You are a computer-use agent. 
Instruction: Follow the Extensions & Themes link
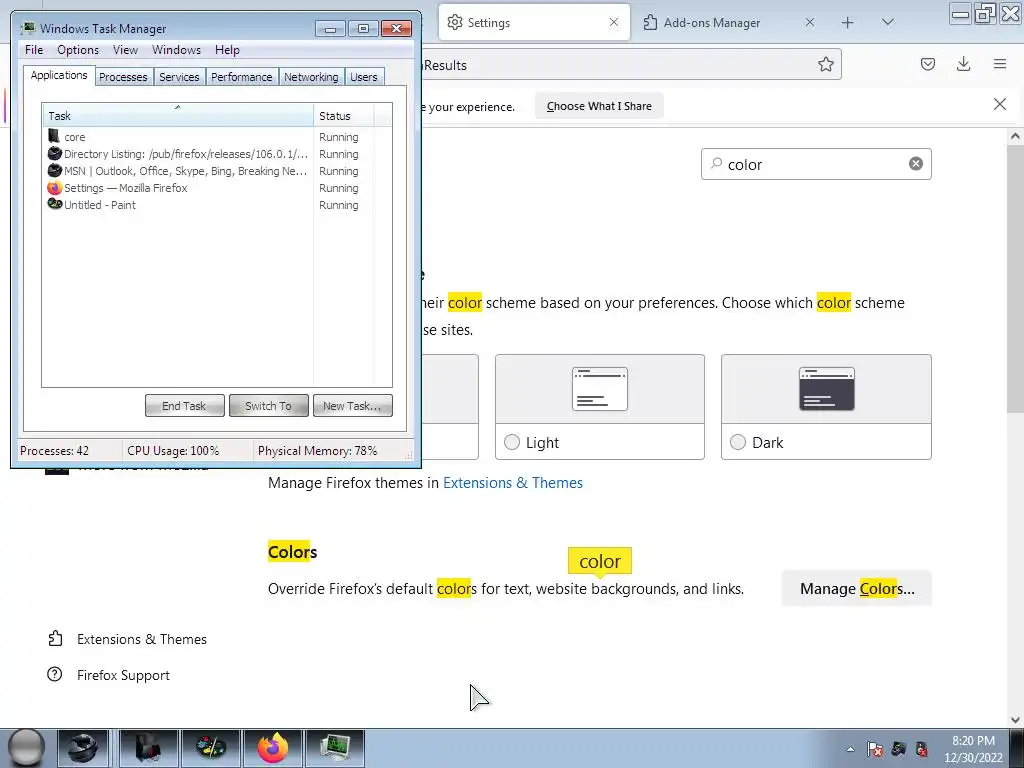pyautogui.click(x=513, y=483)
